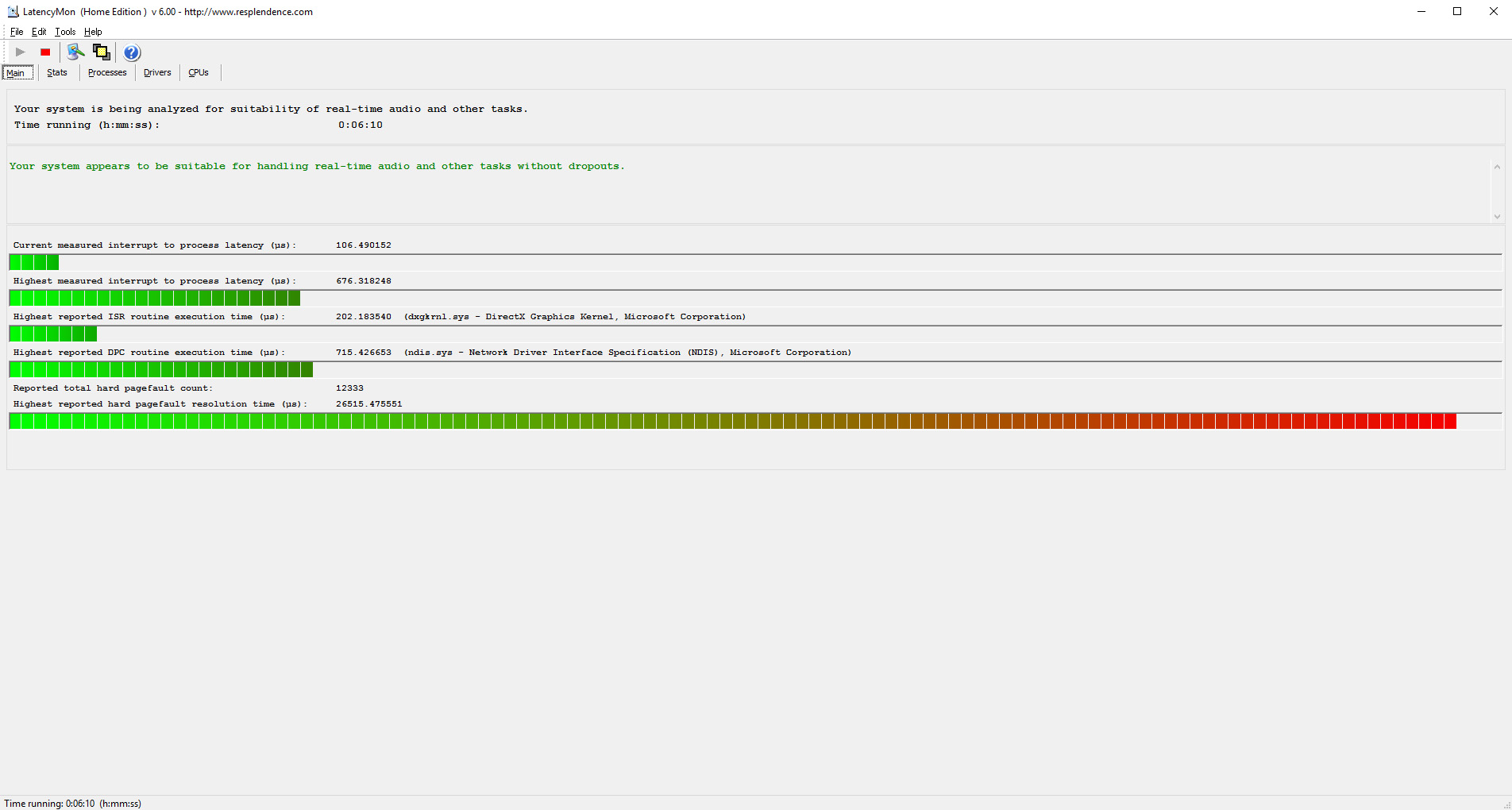Close the LatencyMon window
The width and height of the screenshot is (1512, 810).
(x=1494, y=11)
